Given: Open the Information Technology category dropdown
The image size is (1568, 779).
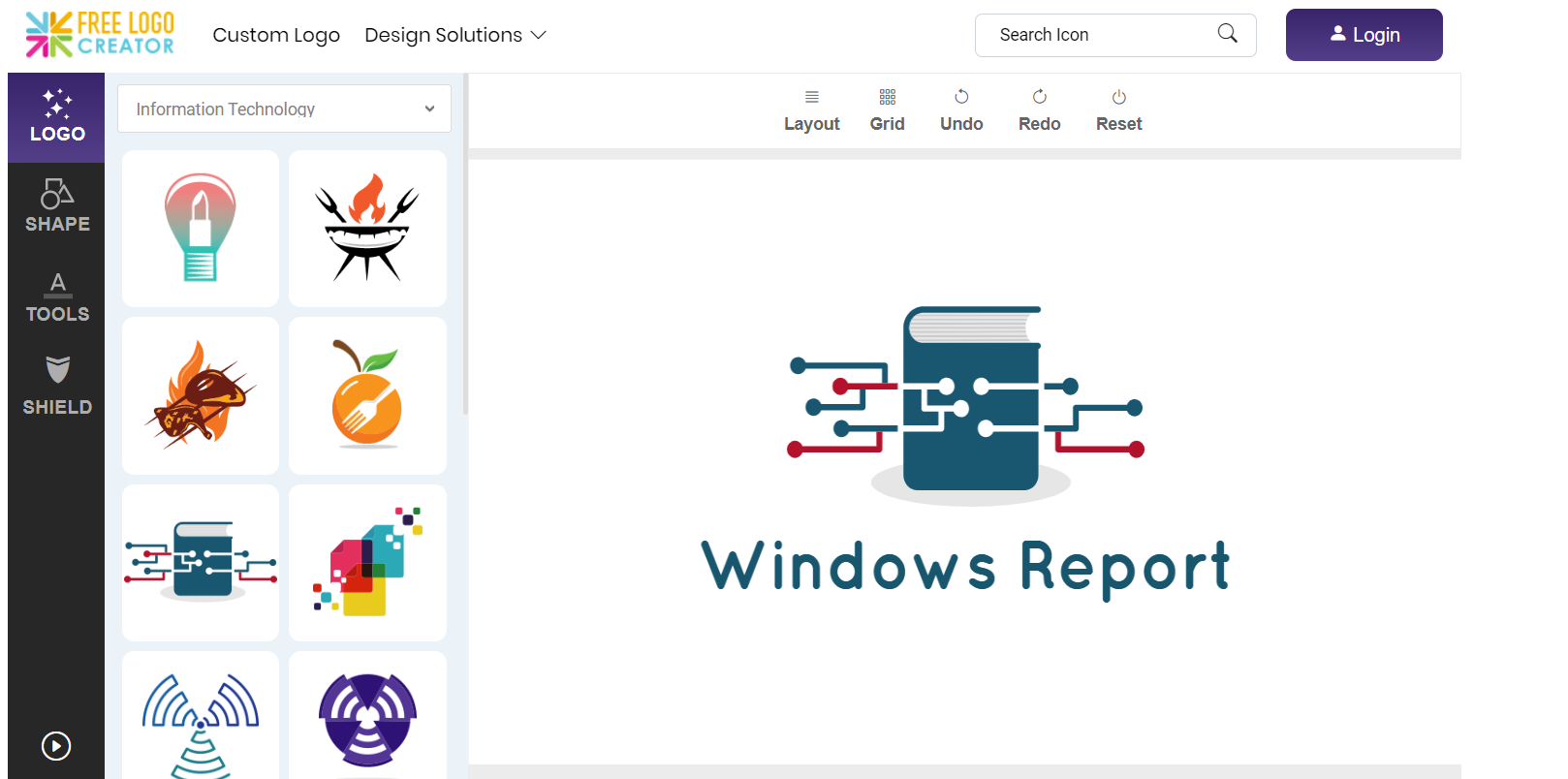Looking at the screenshot, I should point(284,109).
